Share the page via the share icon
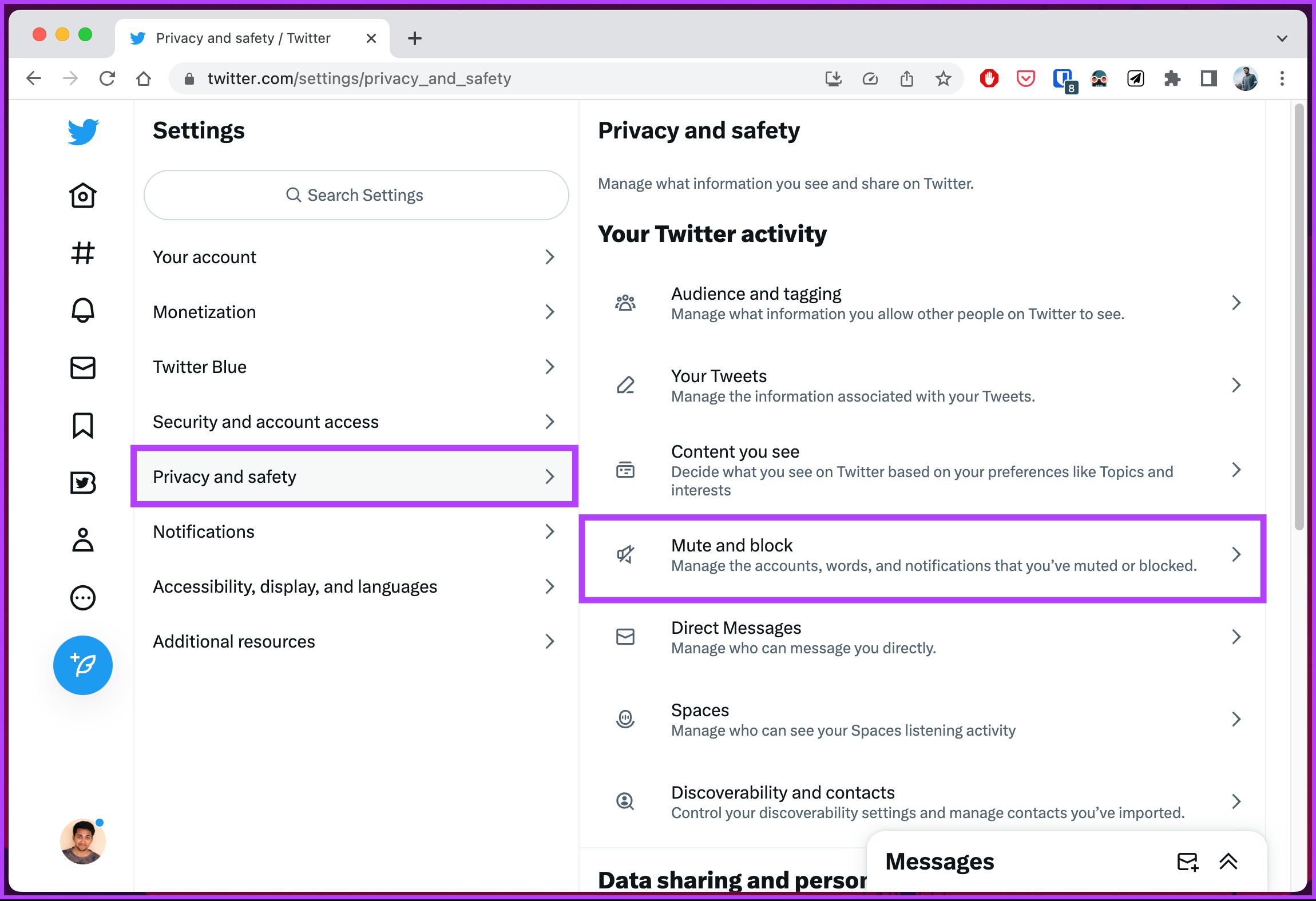 [907, 78]
